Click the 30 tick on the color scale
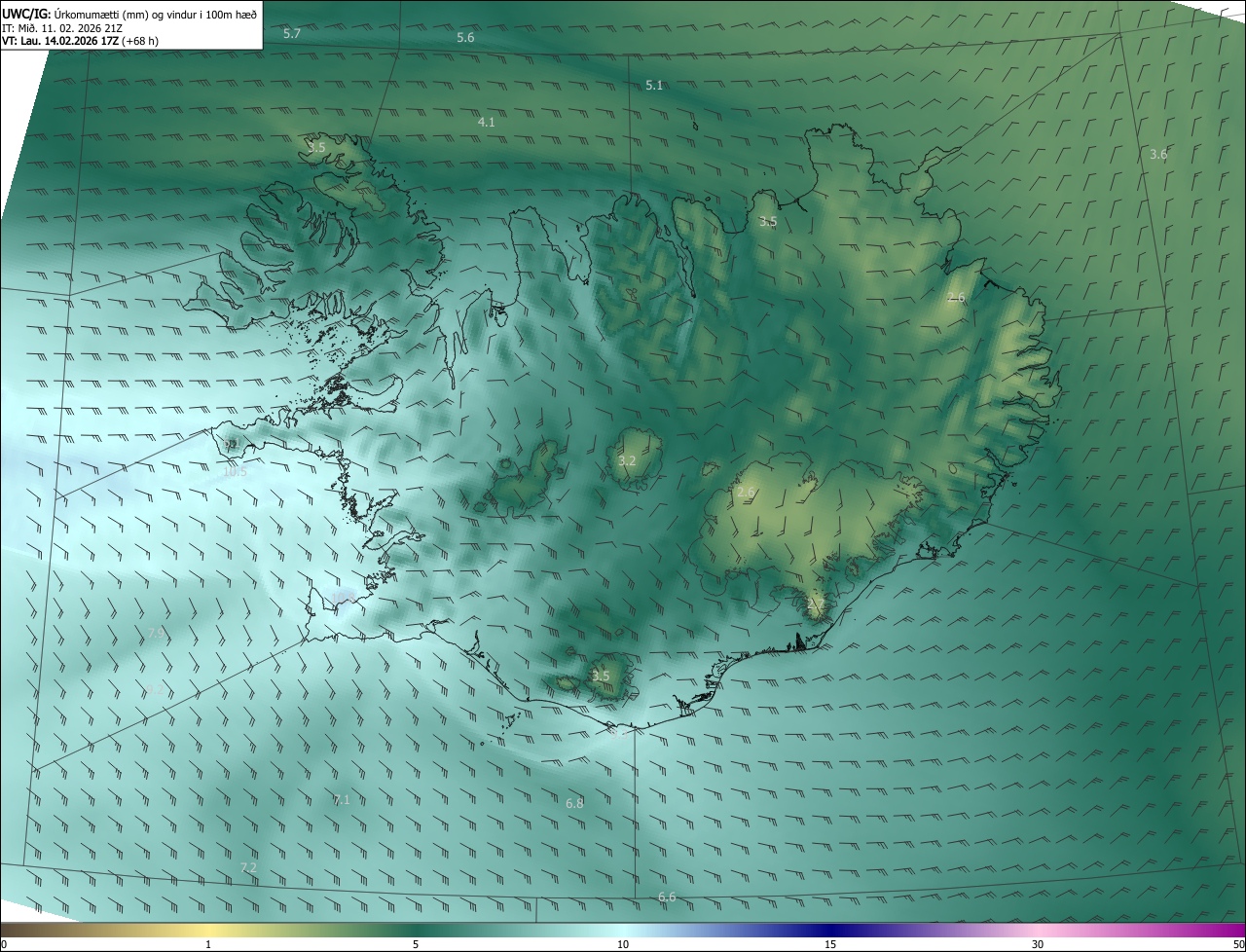1246x952 pixels. tap(1038, 945)
